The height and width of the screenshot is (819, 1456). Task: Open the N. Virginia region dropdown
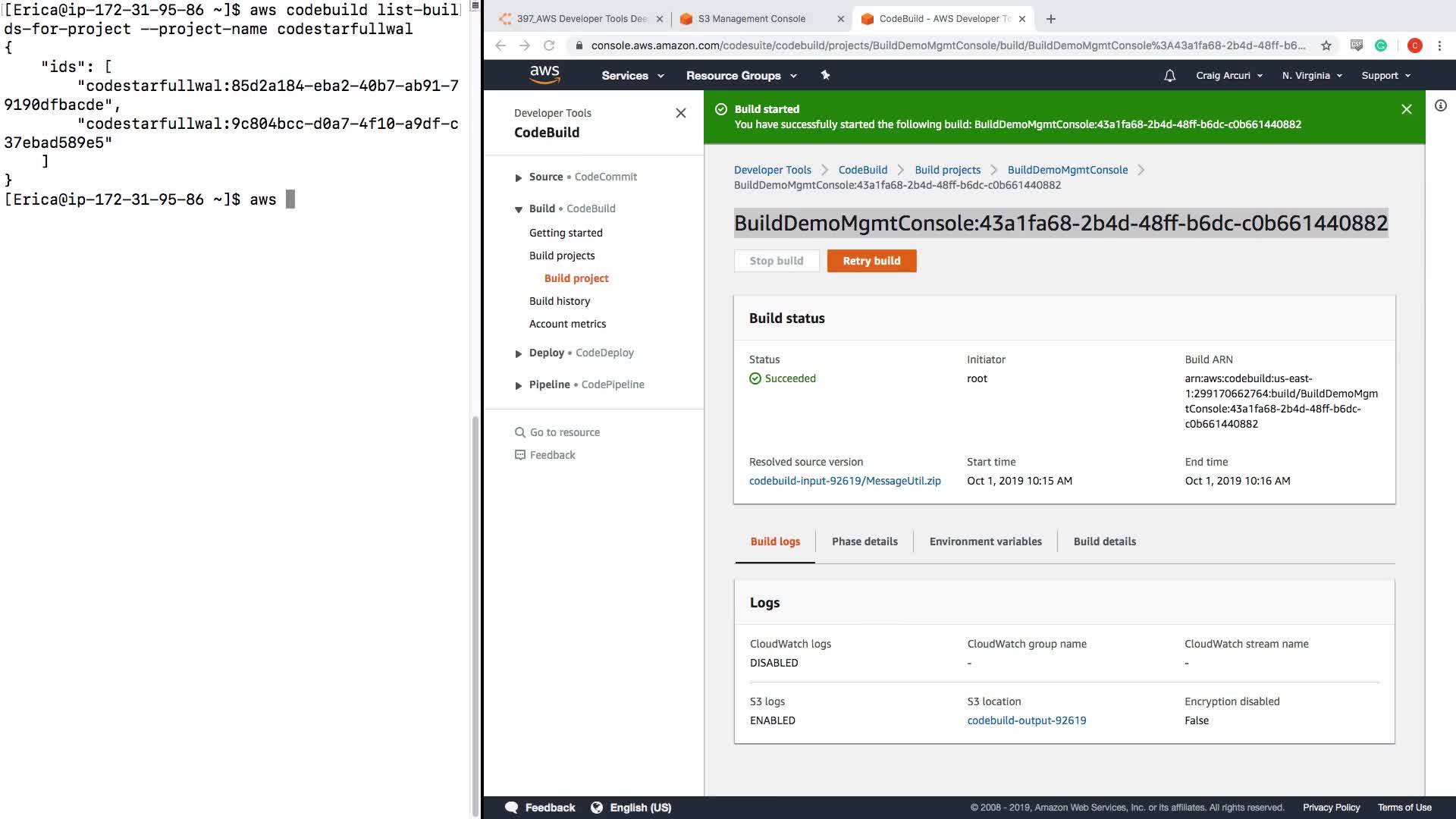(x=1312, y=75)
